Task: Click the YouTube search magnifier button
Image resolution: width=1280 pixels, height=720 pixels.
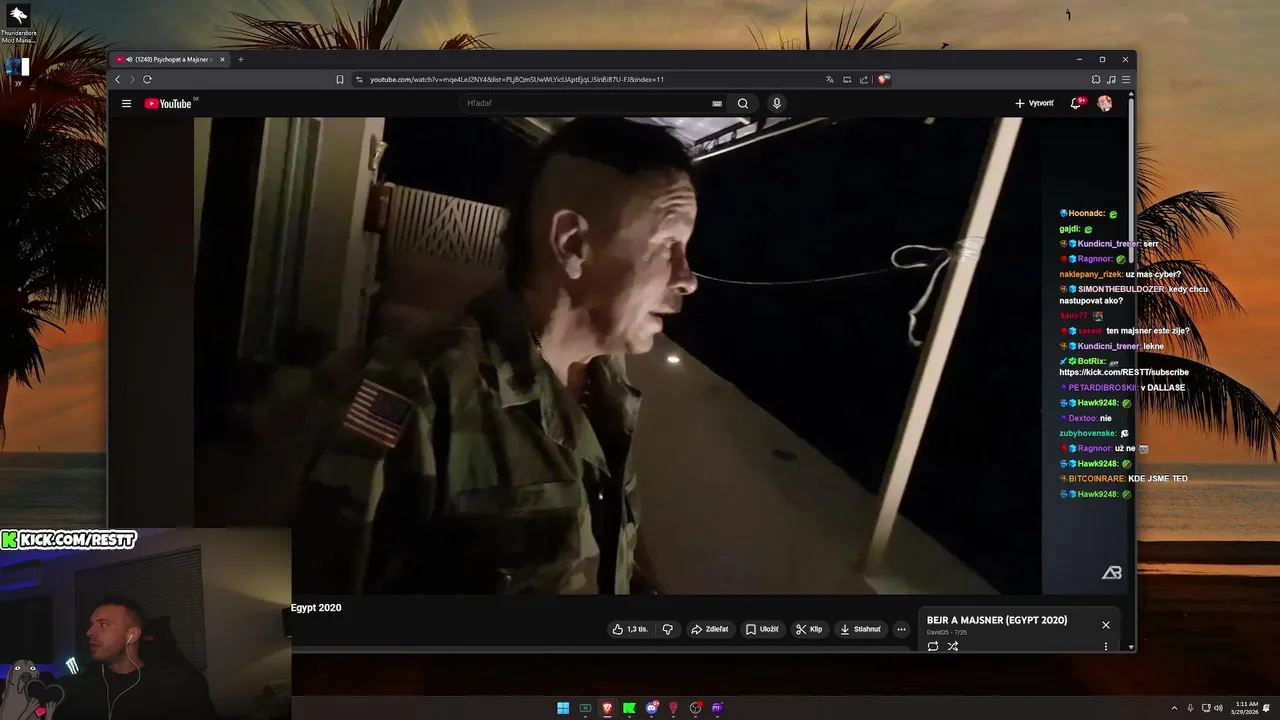Action: (x=743, y=103)
